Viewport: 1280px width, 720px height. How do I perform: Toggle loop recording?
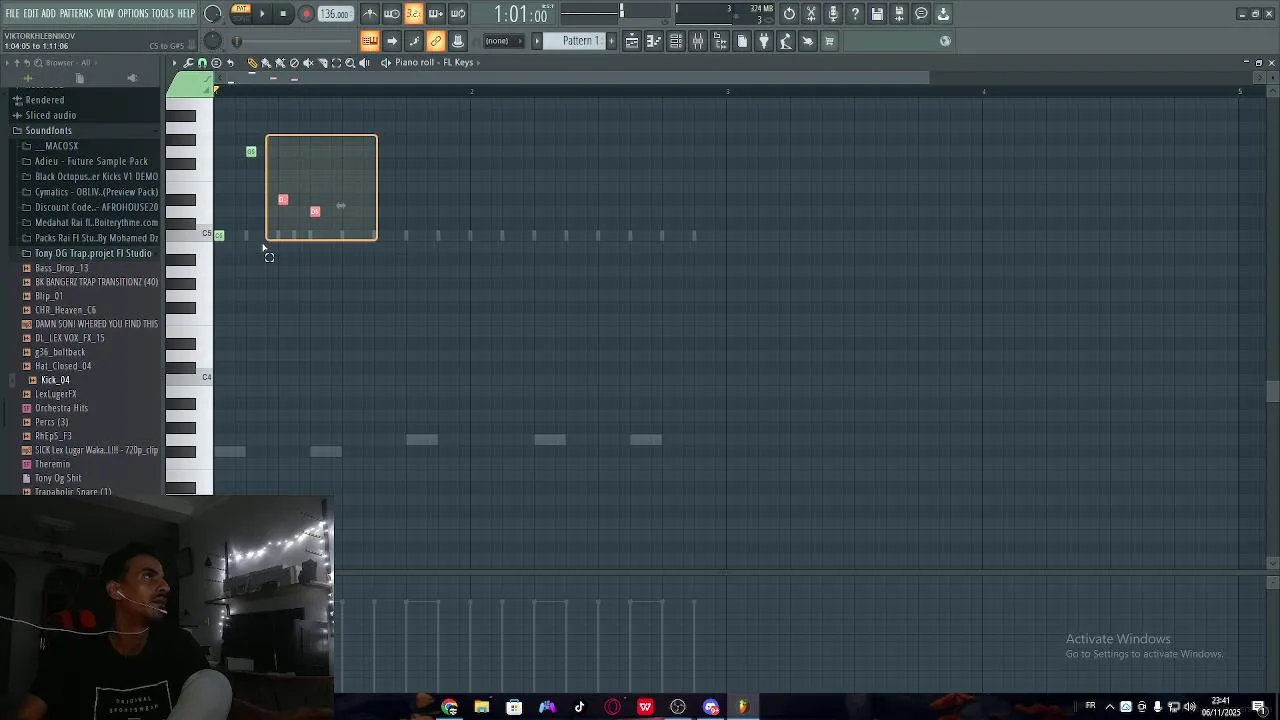pos(458,14)
